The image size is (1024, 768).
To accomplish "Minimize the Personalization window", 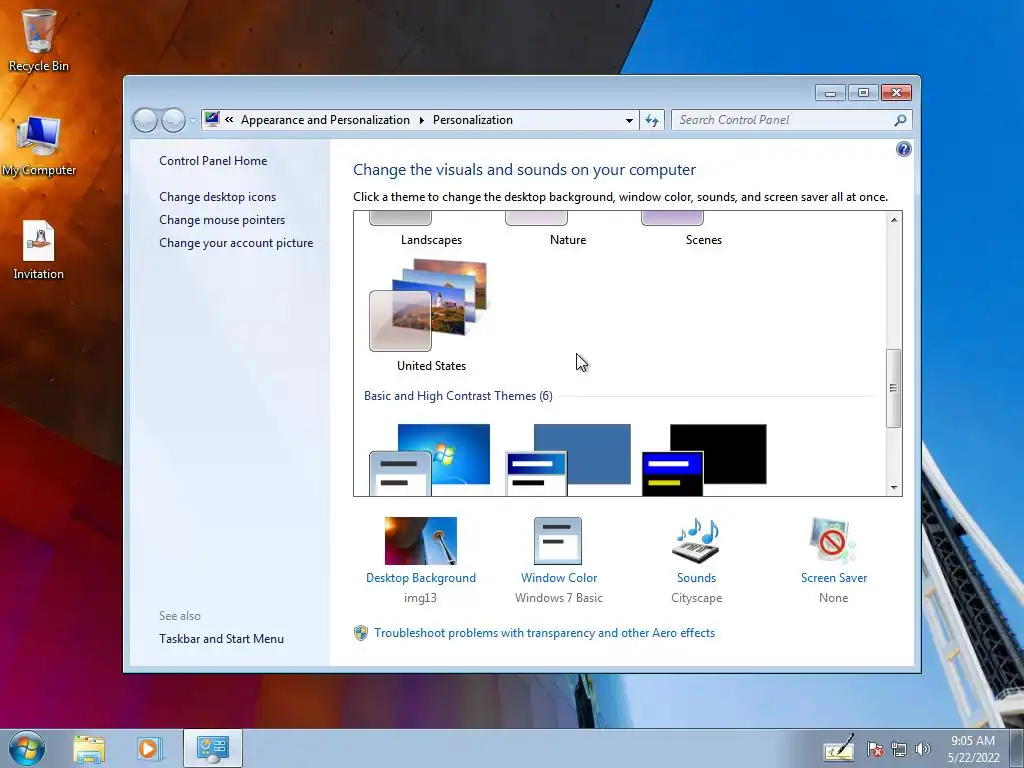I will click(x=830, y=93).
